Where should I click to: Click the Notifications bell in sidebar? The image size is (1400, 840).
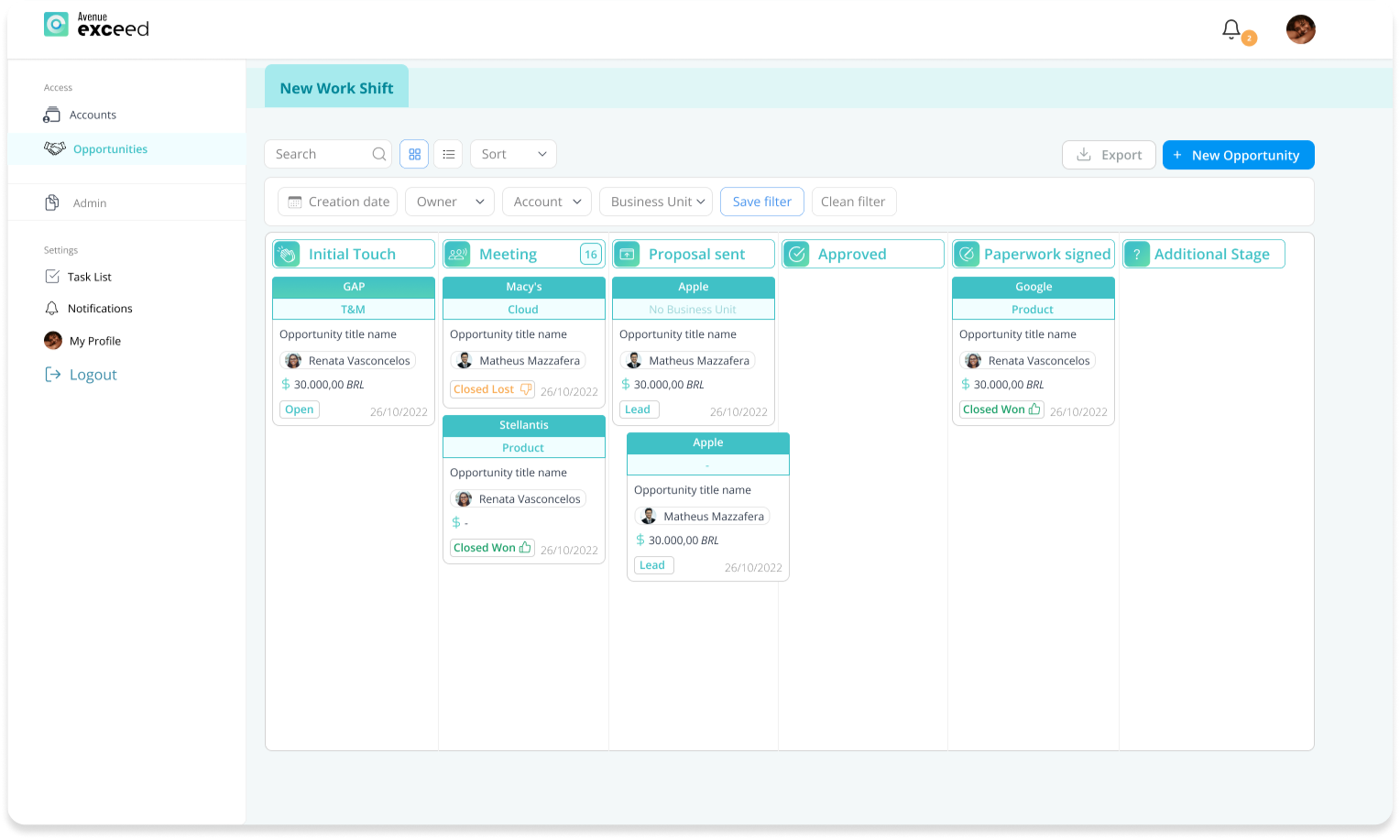pos(52,308)
